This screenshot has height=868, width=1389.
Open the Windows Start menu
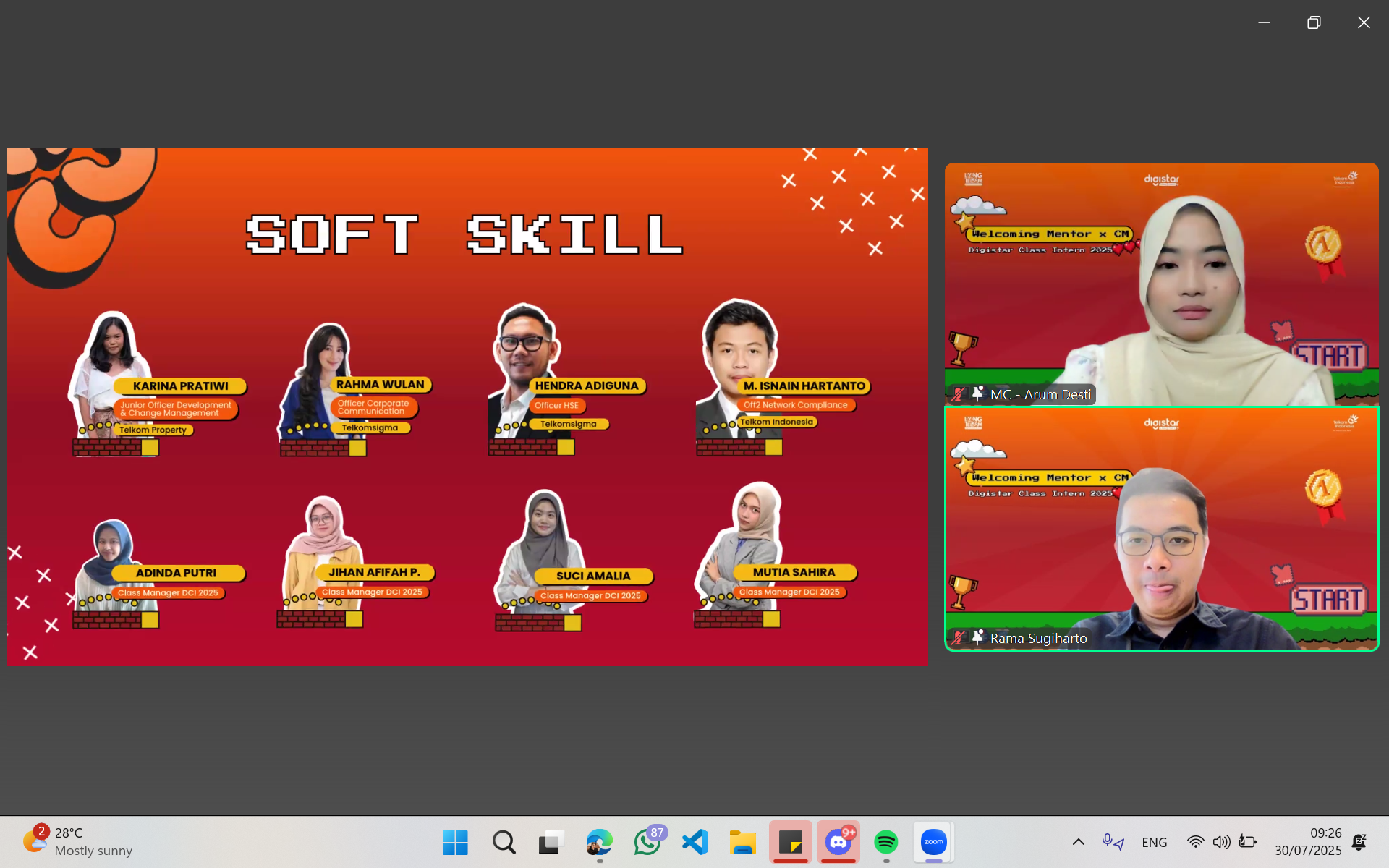pyautogui.click(x=455, y=842)
